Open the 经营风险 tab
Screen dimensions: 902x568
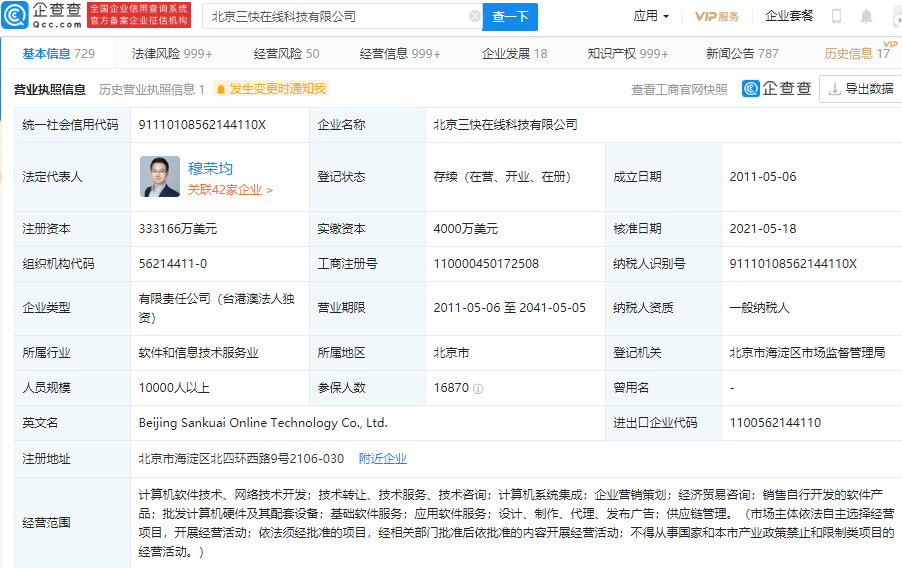point(286,53)
